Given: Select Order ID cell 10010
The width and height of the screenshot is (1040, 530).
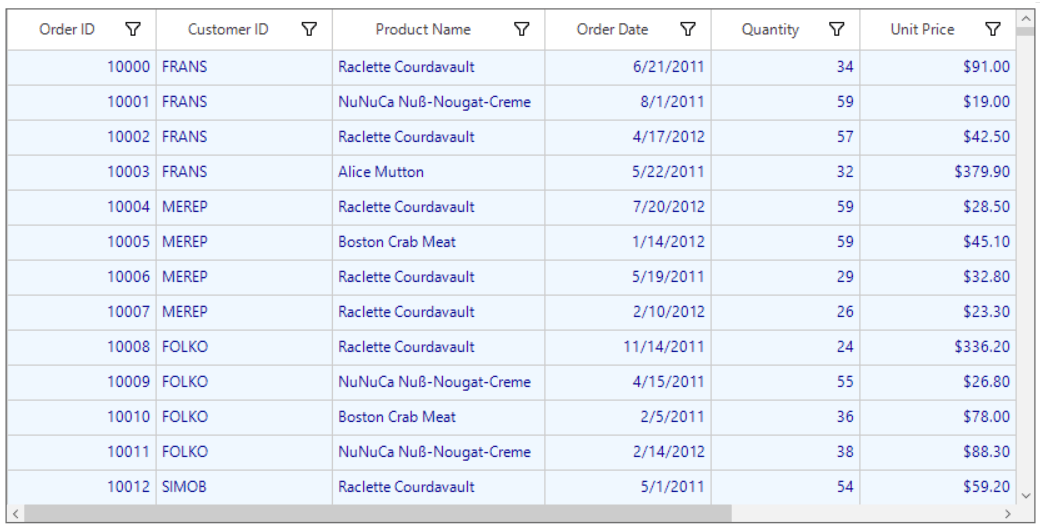Looking at the screenshot, I should click(x=82, y=417).
